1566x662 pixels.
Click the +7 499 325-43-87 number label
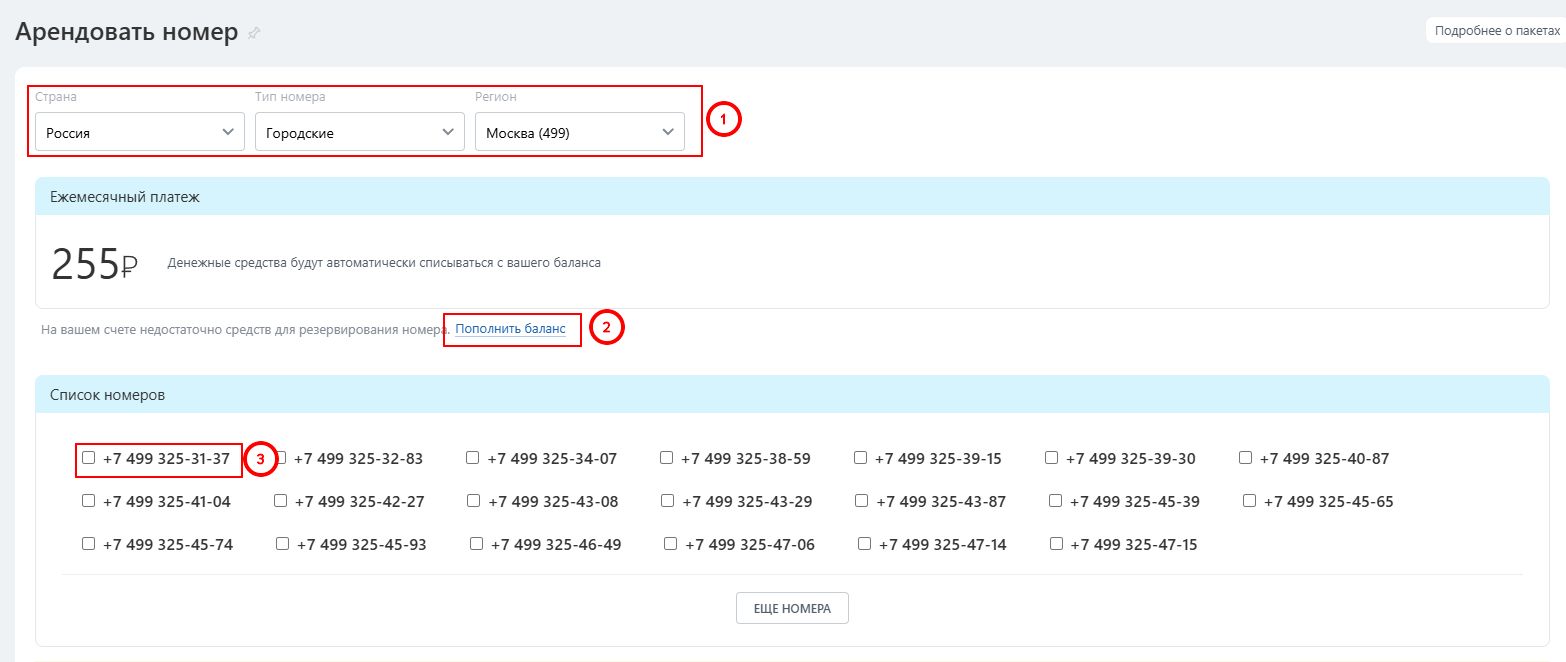(941, 501)
